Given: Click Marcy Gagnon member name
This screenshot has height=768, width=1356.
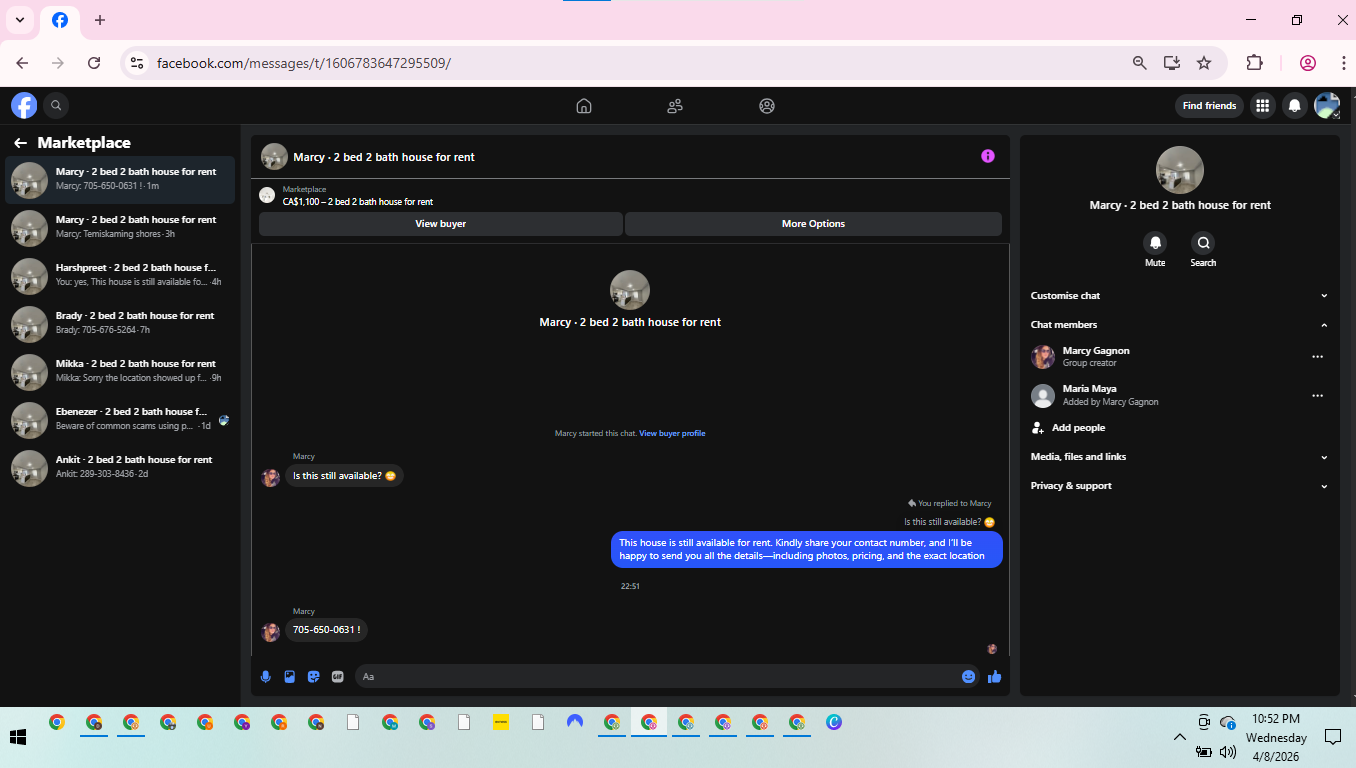Looking at the screenshot, I should [x=1096, y=351].
